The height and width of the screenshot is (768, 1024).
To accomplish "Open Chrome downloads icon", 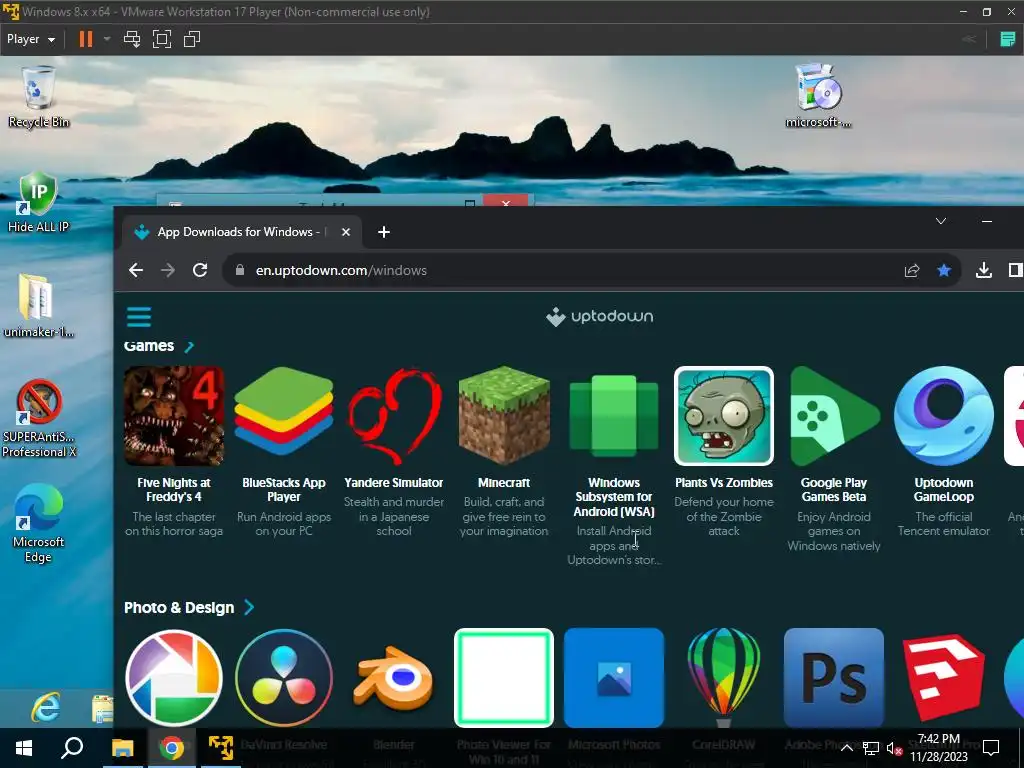I will point(984,270).
